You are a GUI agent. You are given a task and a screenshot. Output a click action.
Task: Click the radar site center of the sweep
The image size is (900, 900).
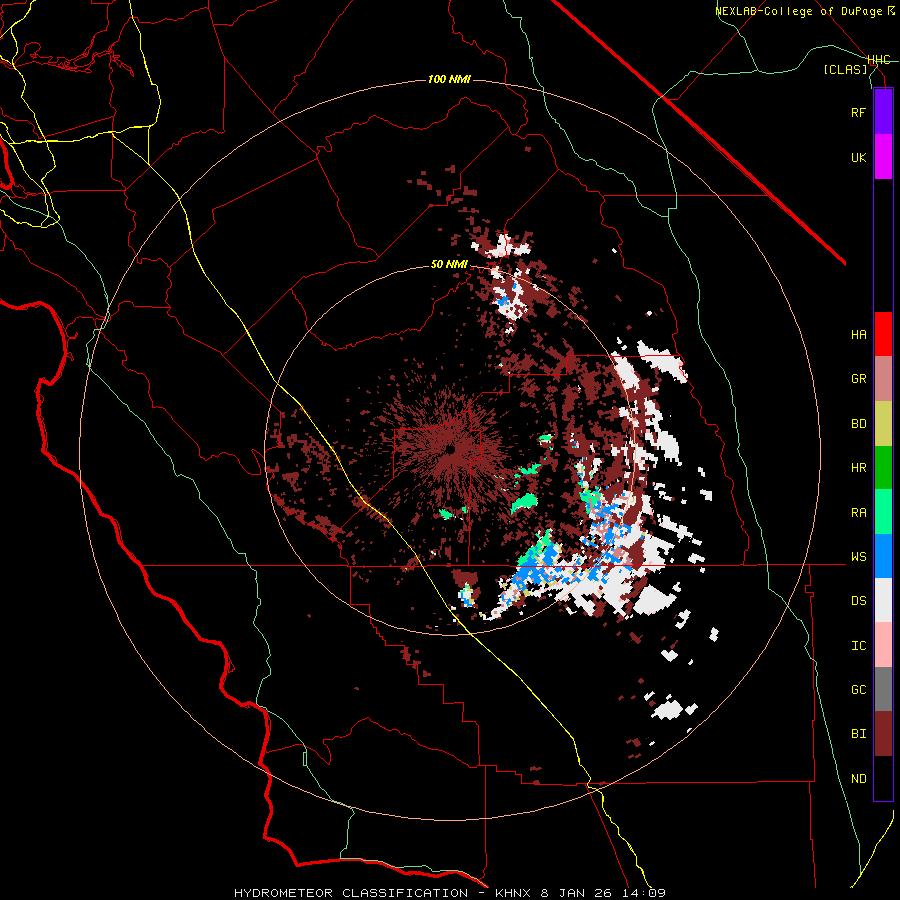tap(451, 449)
